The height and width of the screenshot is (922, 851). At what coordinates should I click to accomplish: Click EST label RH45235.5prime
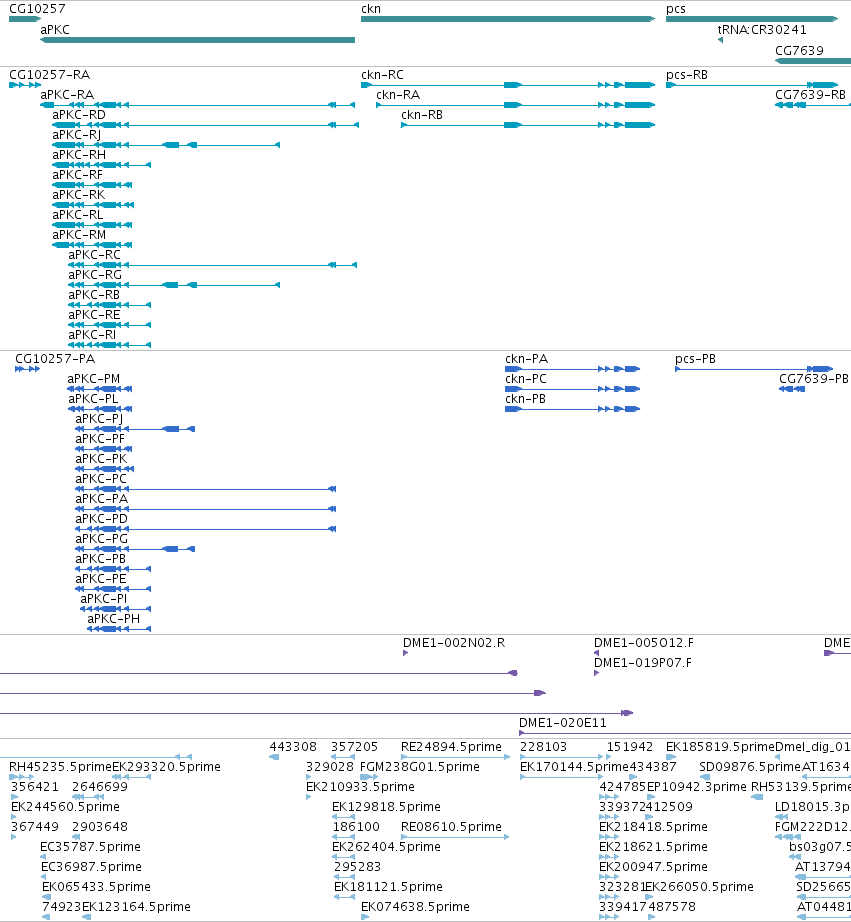[60, 767]
